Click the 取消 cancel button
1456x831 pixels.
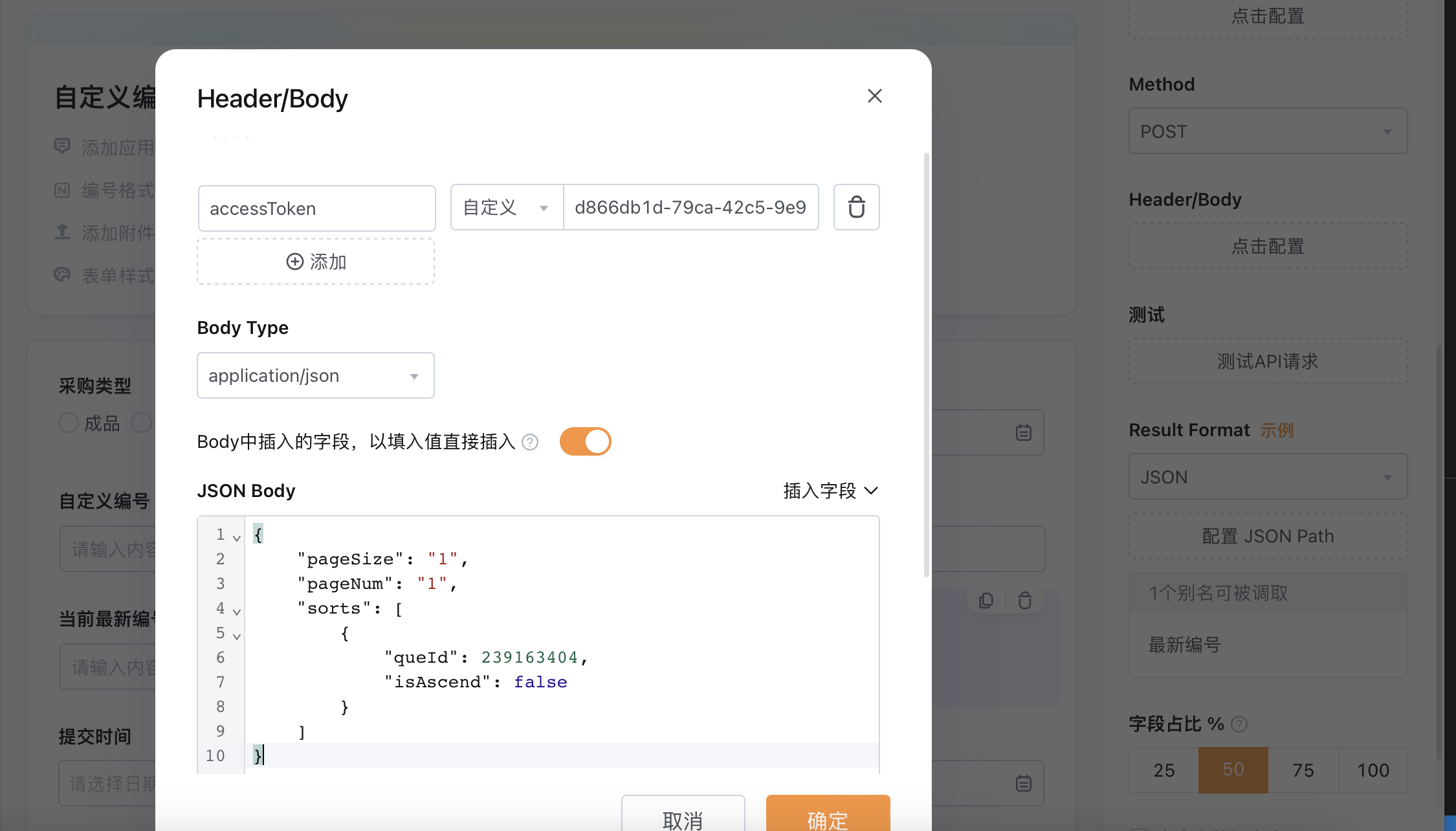683,813
